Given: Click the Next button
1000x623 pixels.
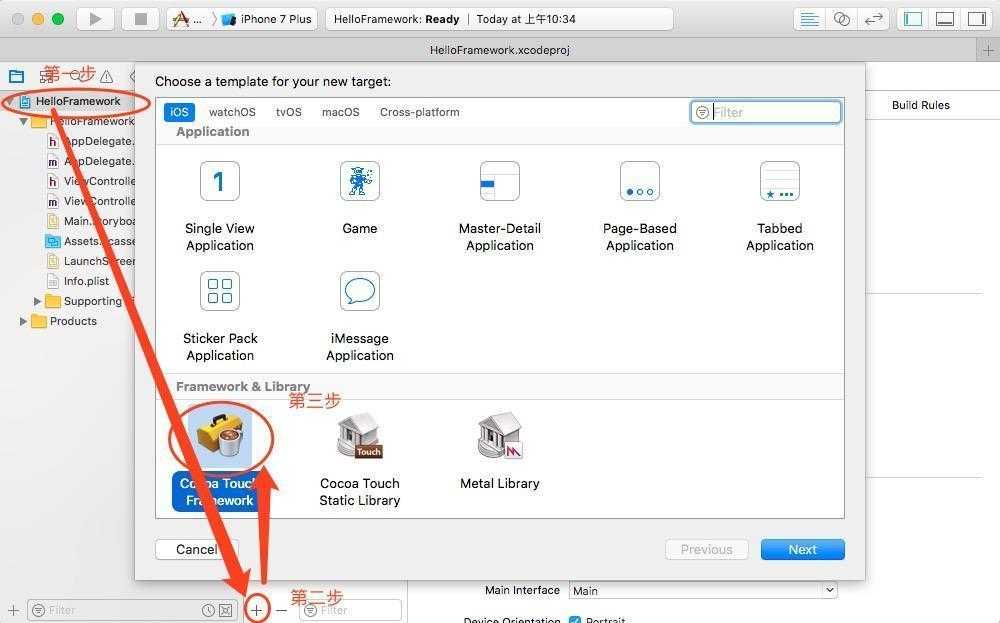Looking at the screenshot, I should [x=802, y=550].
